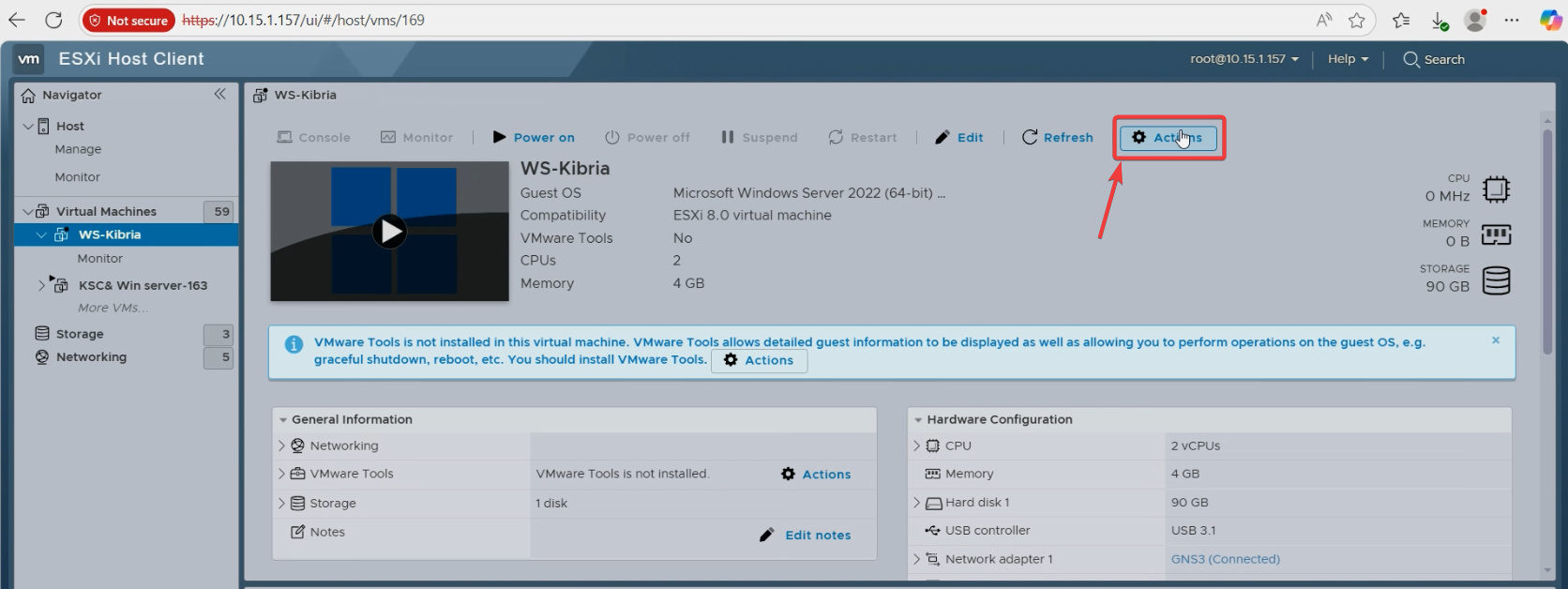The image size is (1568, 589).
Task: Select KSC& Win server-163 VM
Action: 143,285
